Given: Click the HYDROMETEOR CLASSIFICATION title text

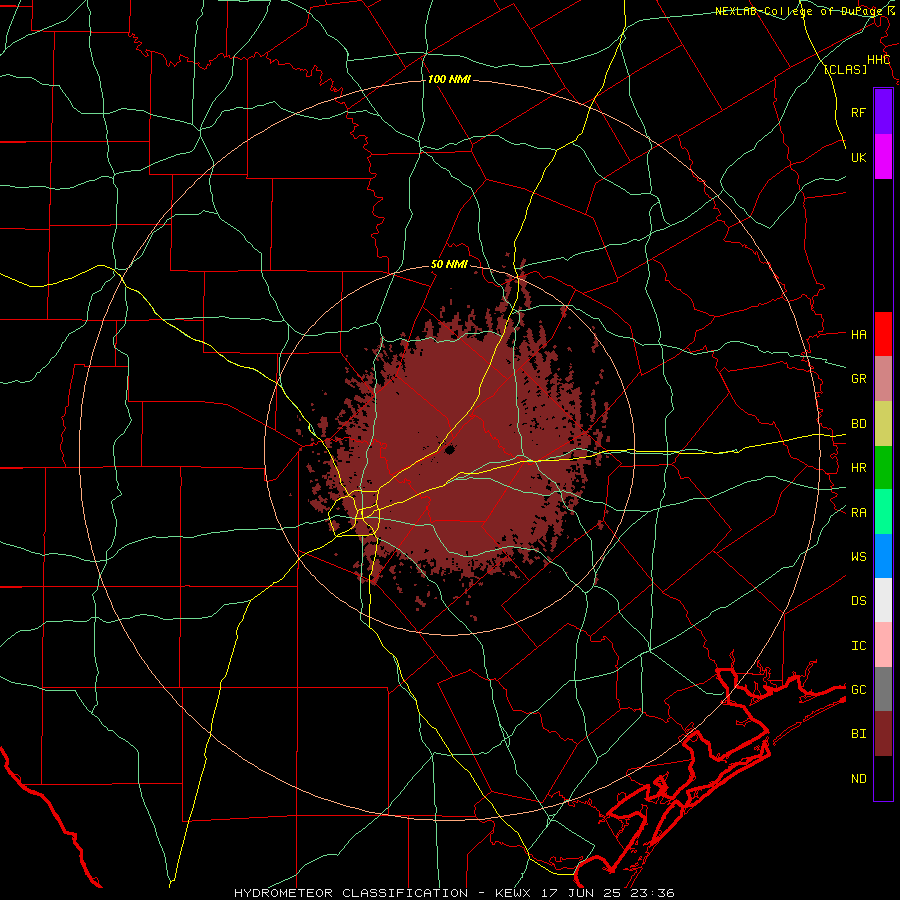Looking at the screenshot, I should coord(351,893).
